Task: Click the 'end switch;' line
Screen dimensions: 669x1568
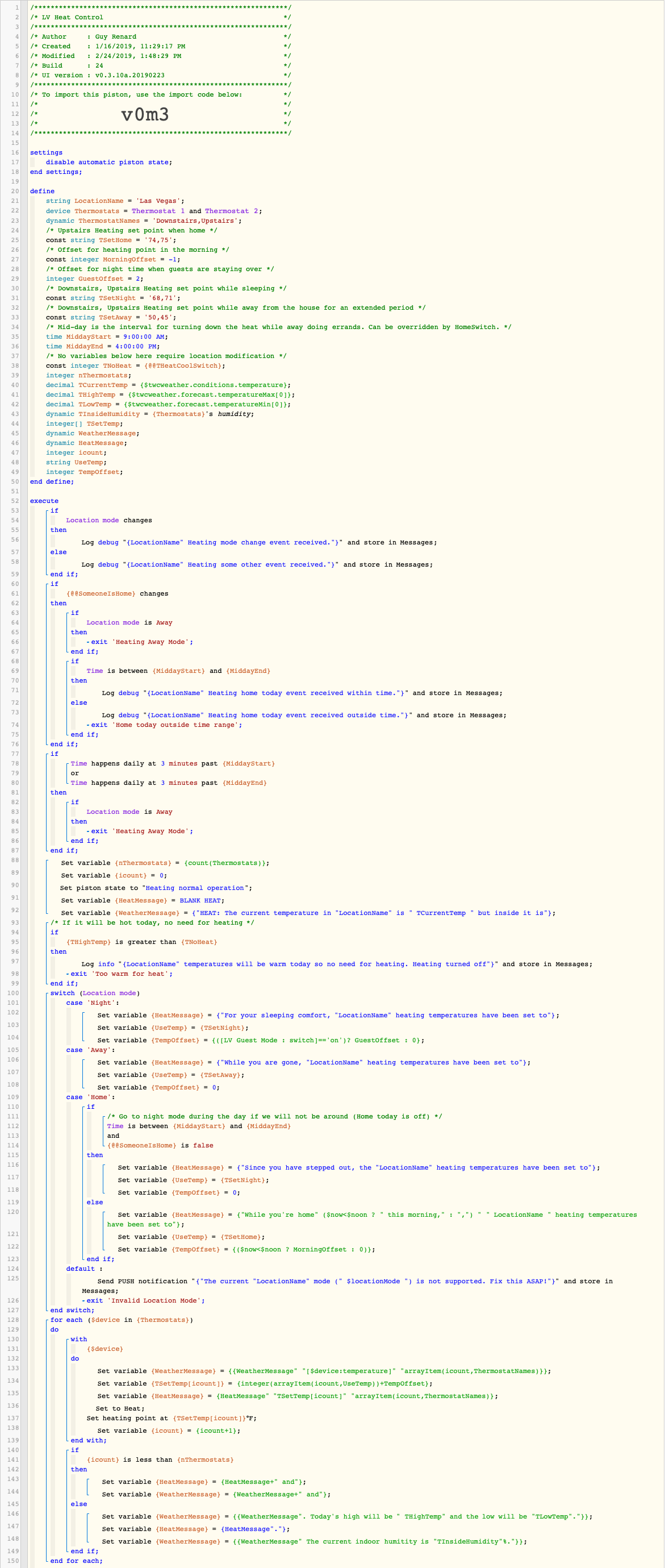Action: coord(72,1311)
